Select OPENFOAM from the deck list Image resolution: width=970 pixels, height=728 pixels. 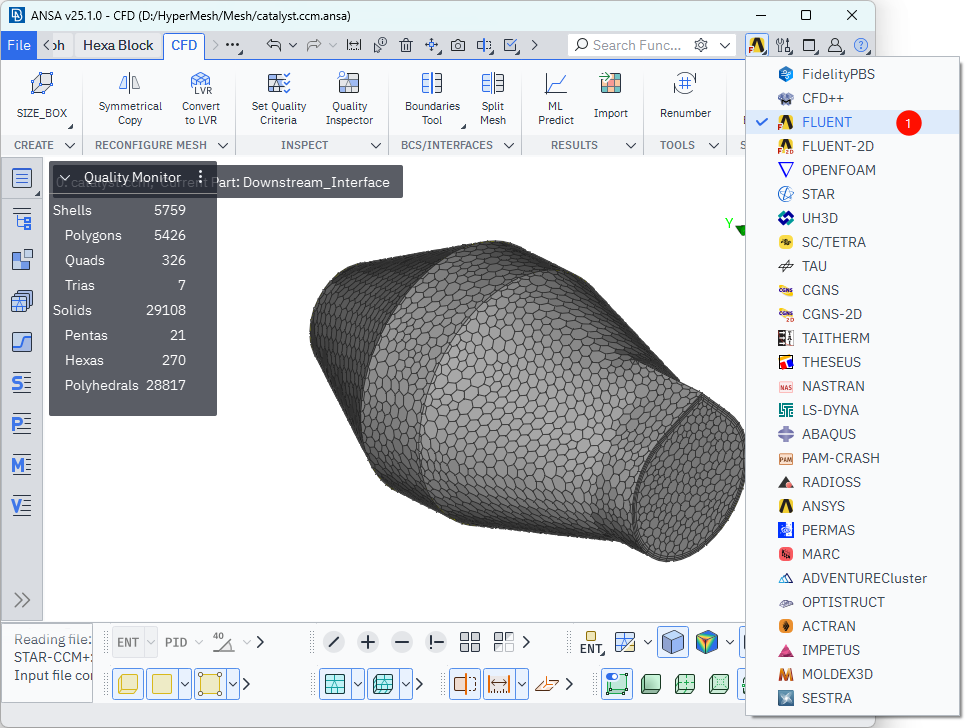point(838,170)
